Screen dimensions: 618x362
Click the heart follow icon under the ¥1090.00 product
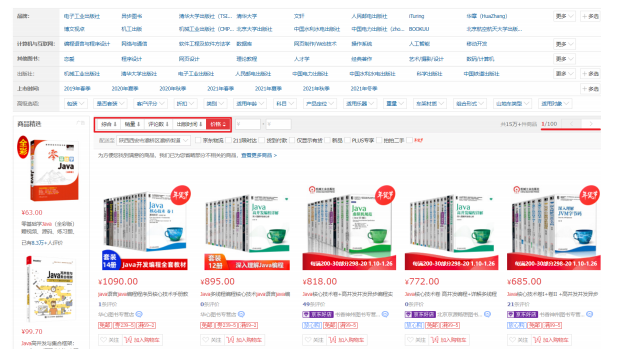coord(103,340)
